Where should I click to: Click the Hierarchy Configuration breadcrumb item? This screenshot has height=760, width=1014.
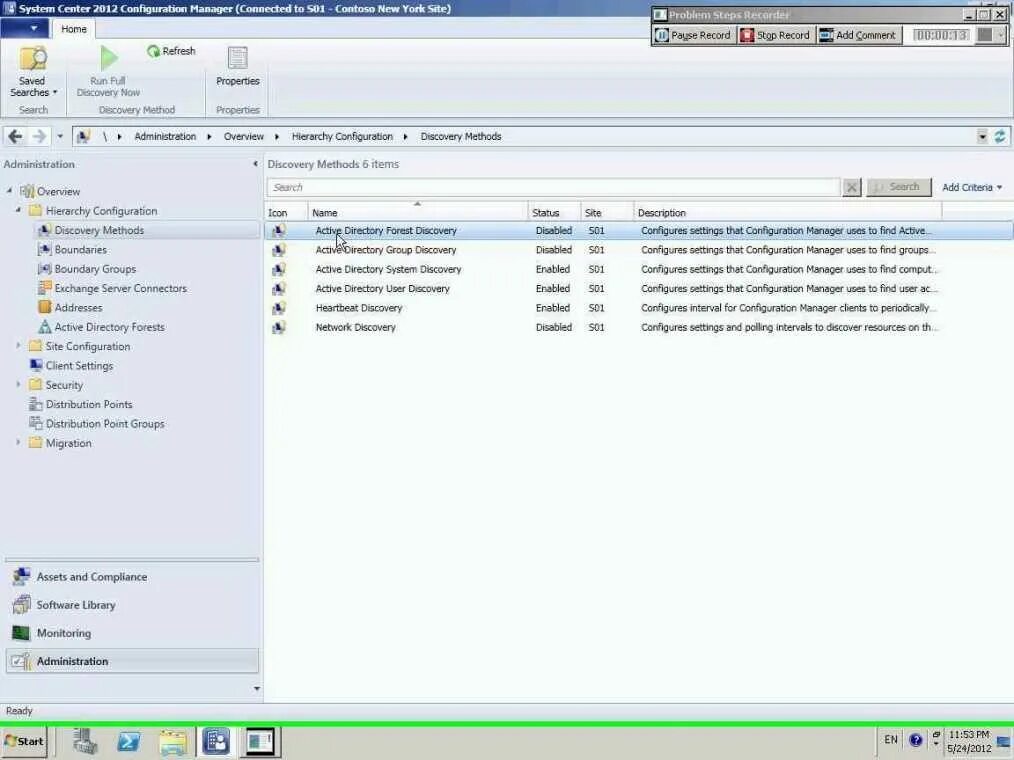tap(342, 136)
